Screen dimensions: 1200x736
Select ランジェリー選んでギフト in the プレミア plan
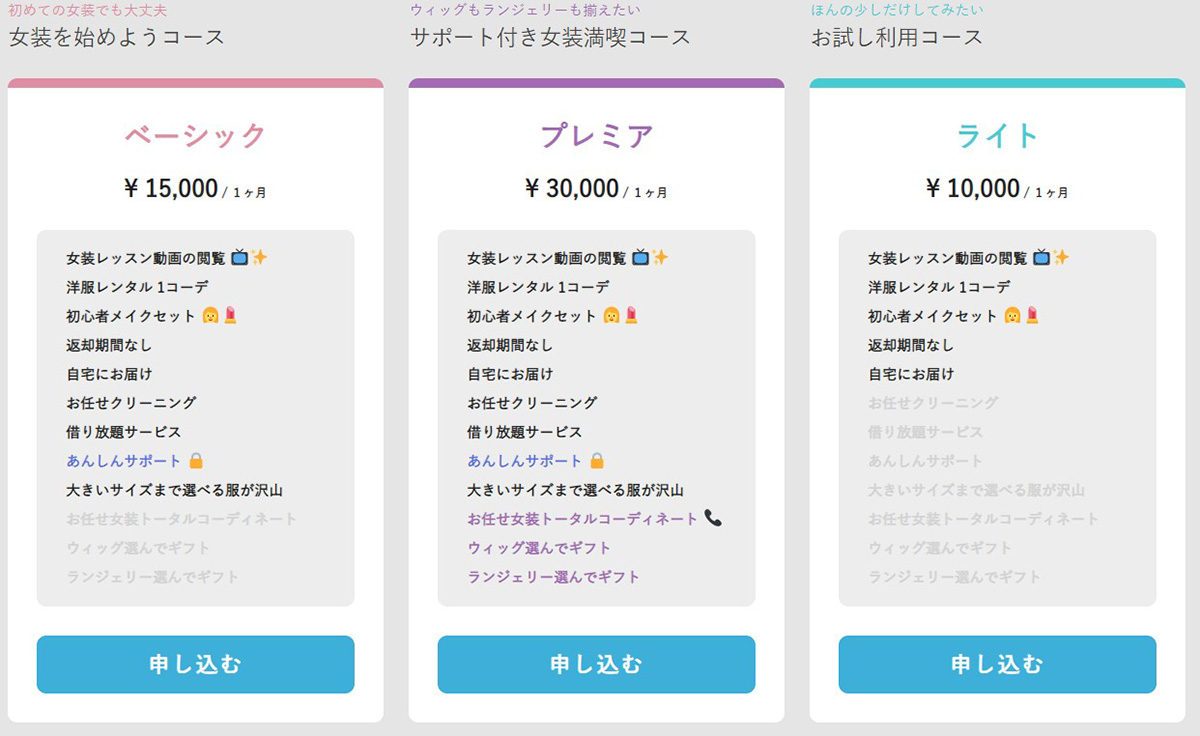coord(554,577)
